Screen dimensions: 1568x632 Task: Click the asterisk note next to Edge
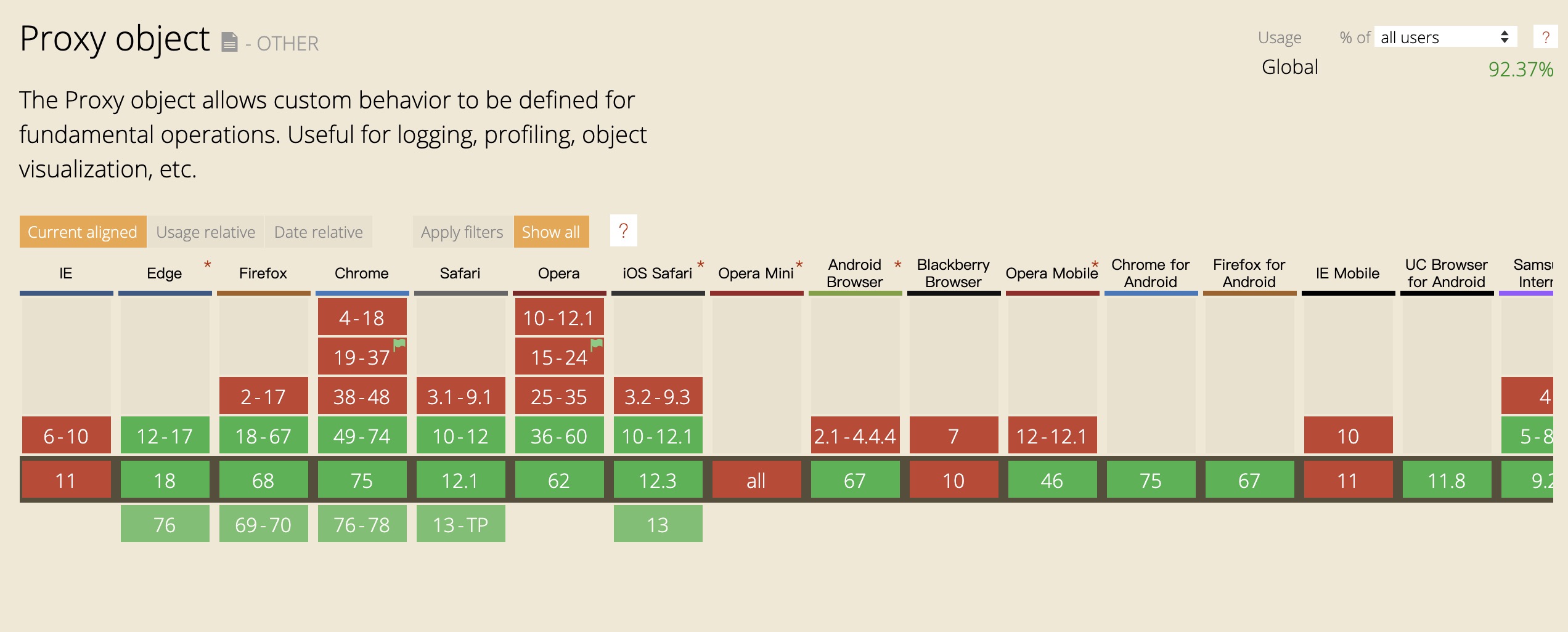tap(208, 265)
